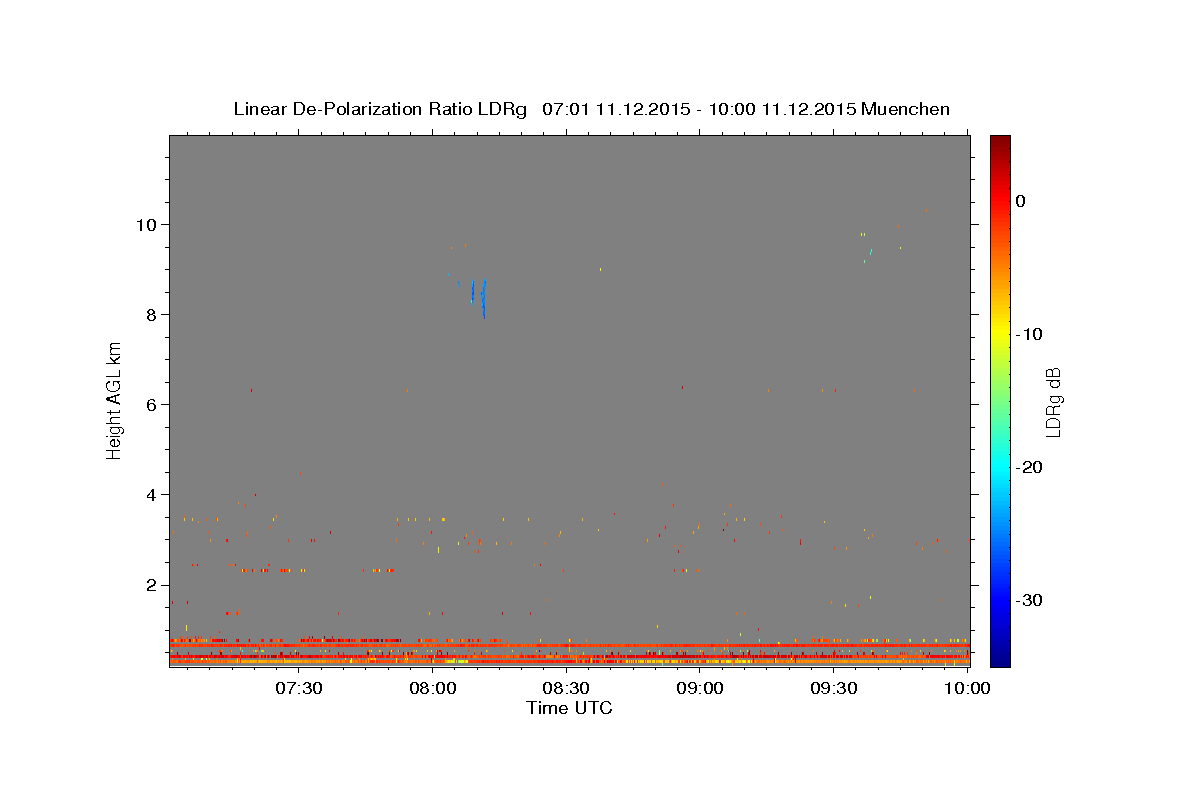Click the LDRg dB colorbar title
Image resolution: width=1200 pixels, height=800 pixels.
1053,401
